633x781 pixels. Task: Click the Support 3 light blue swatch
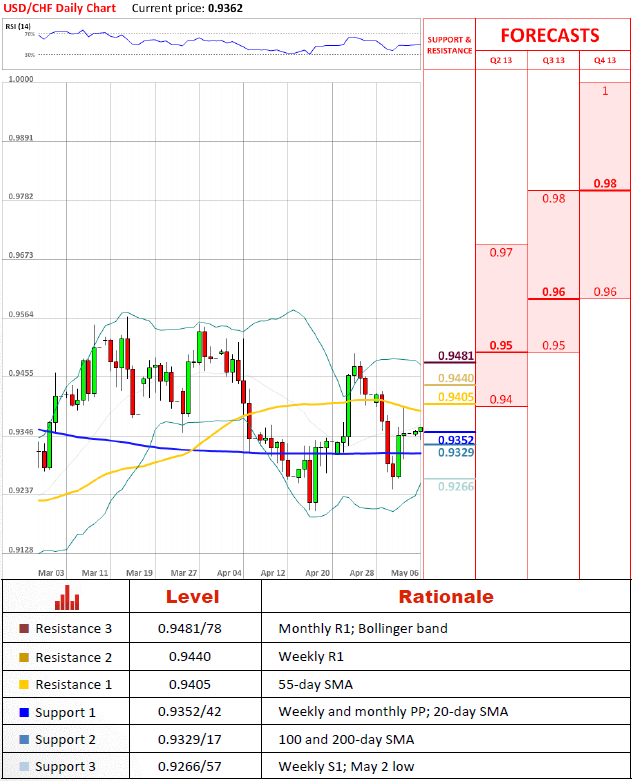pos(24,767)
